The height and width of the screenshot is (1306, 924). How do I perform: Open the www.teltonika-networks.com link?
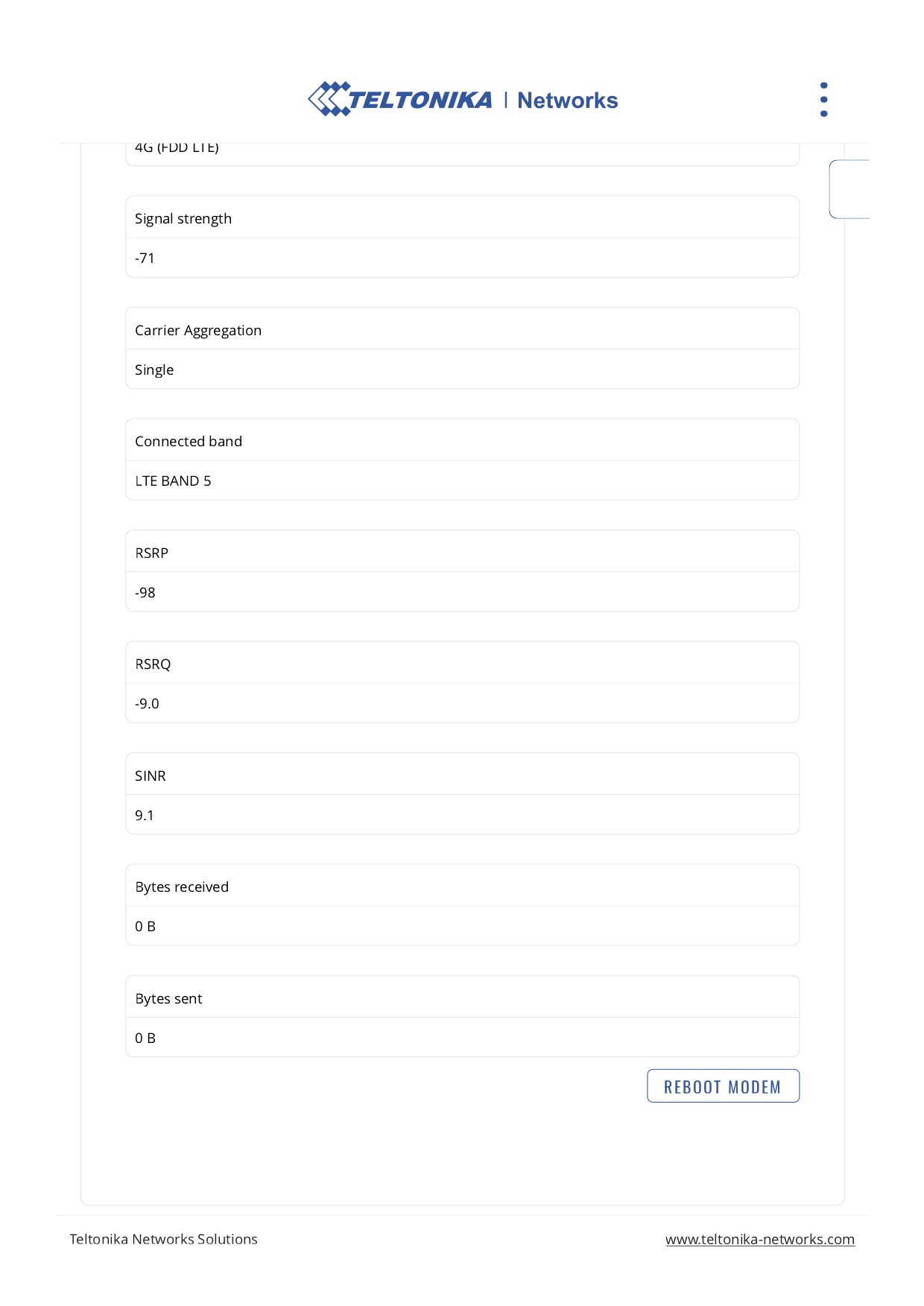(760, 1239)
